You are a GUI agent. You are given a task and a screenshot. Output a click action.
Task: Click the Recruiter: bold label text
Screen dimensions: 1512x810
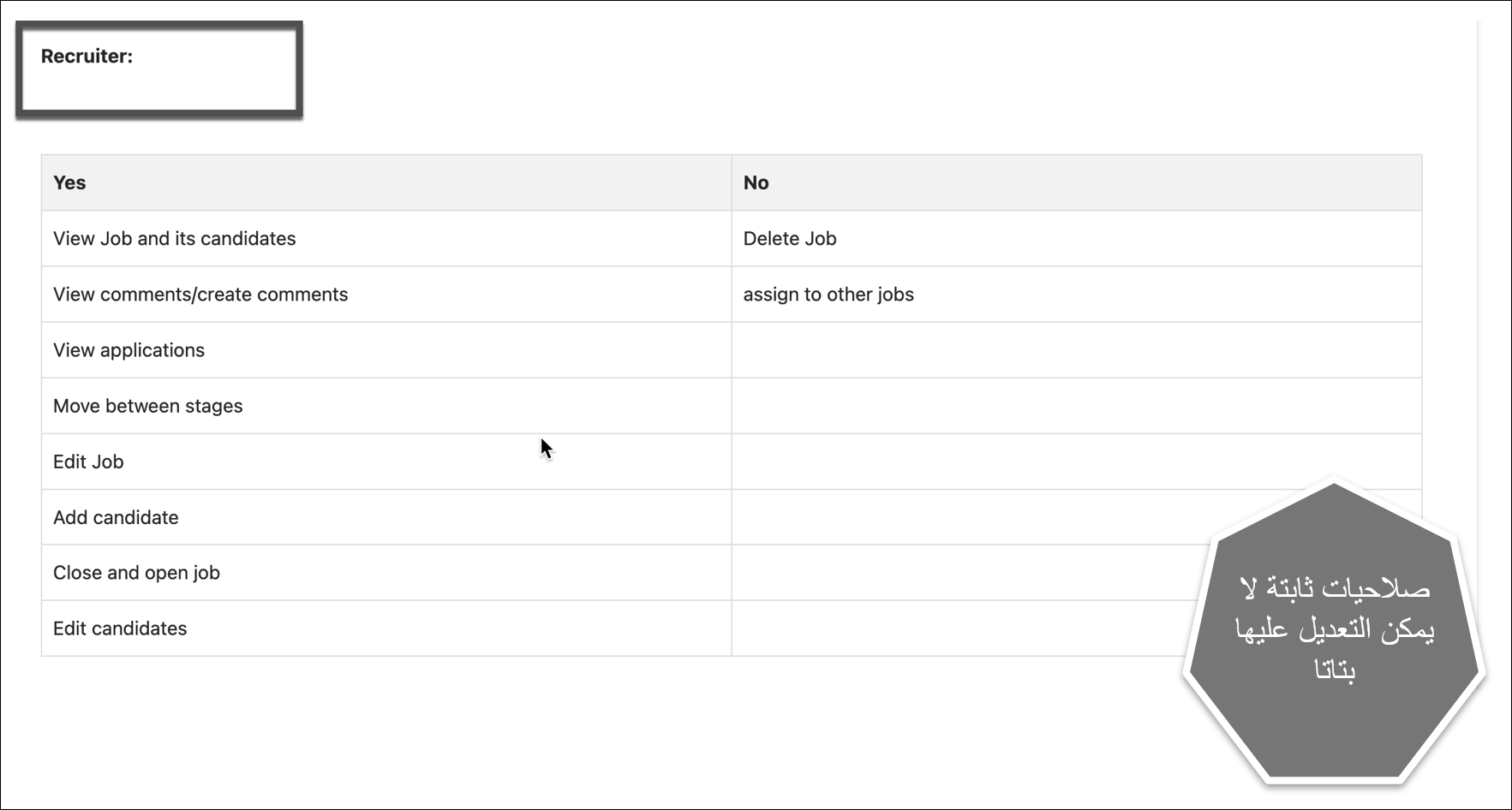pos(87,57)
